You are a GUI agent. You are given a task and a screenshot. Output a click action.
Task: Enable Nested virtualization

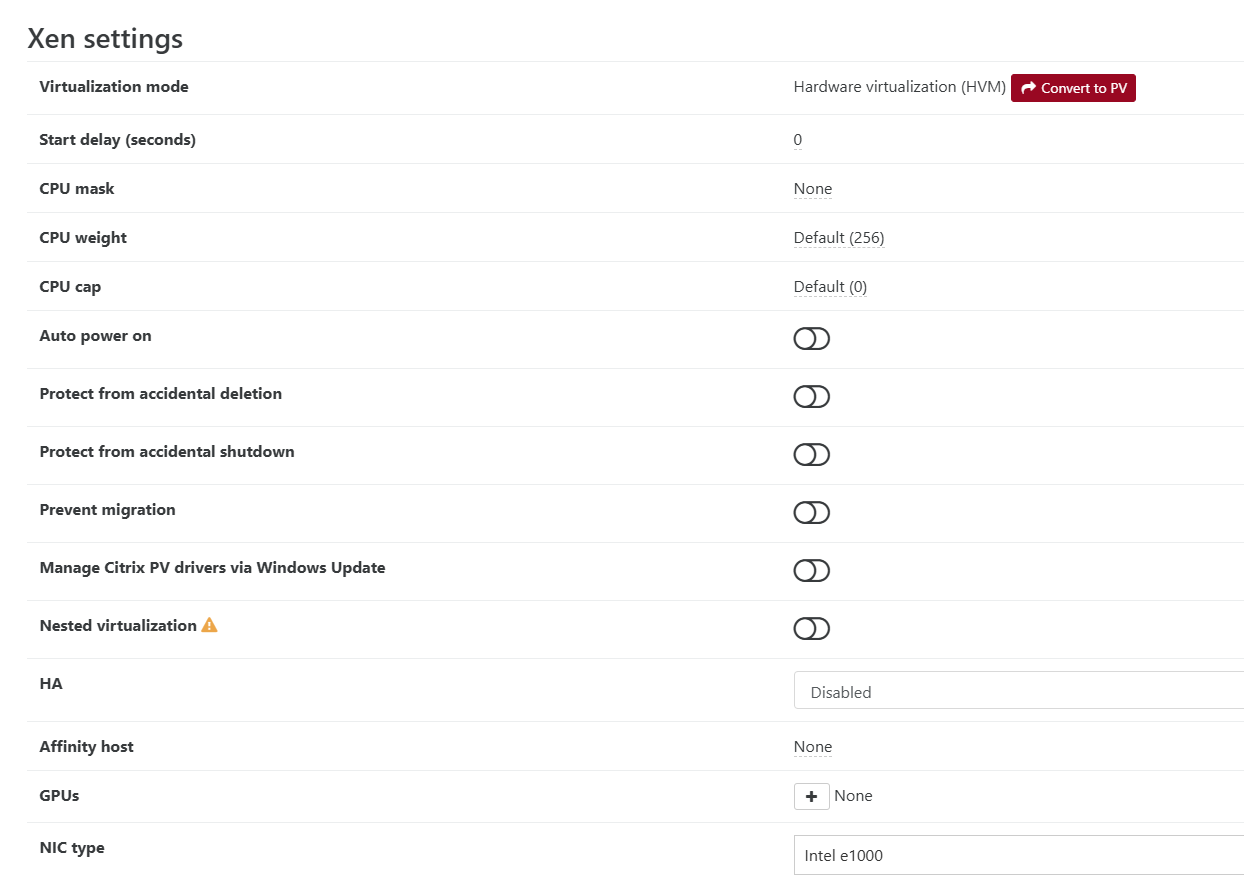point(811,628)
